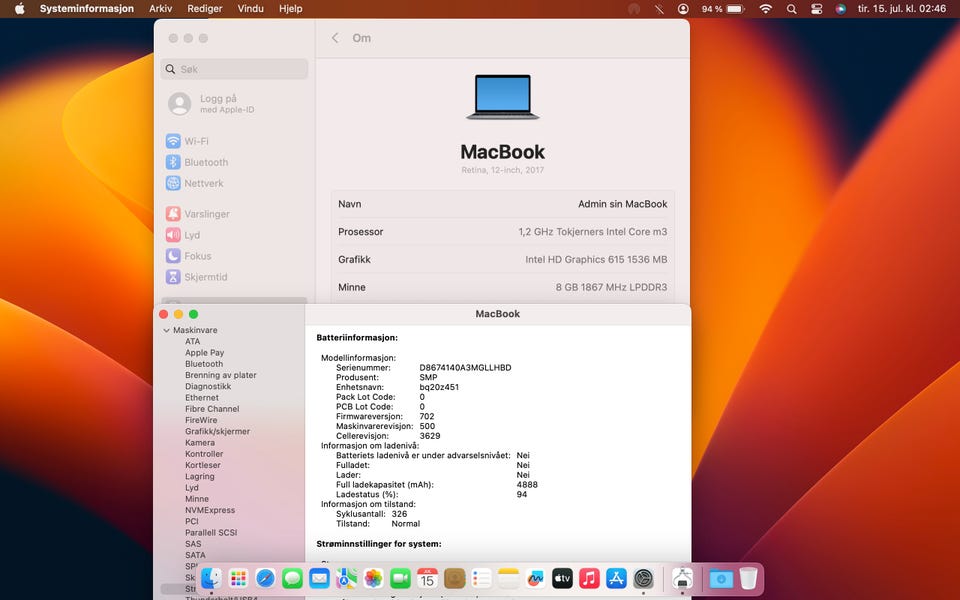Open Skjermtid settings in sidebar
The width and height of the screenshot is (960, 600).
(205, 277)
